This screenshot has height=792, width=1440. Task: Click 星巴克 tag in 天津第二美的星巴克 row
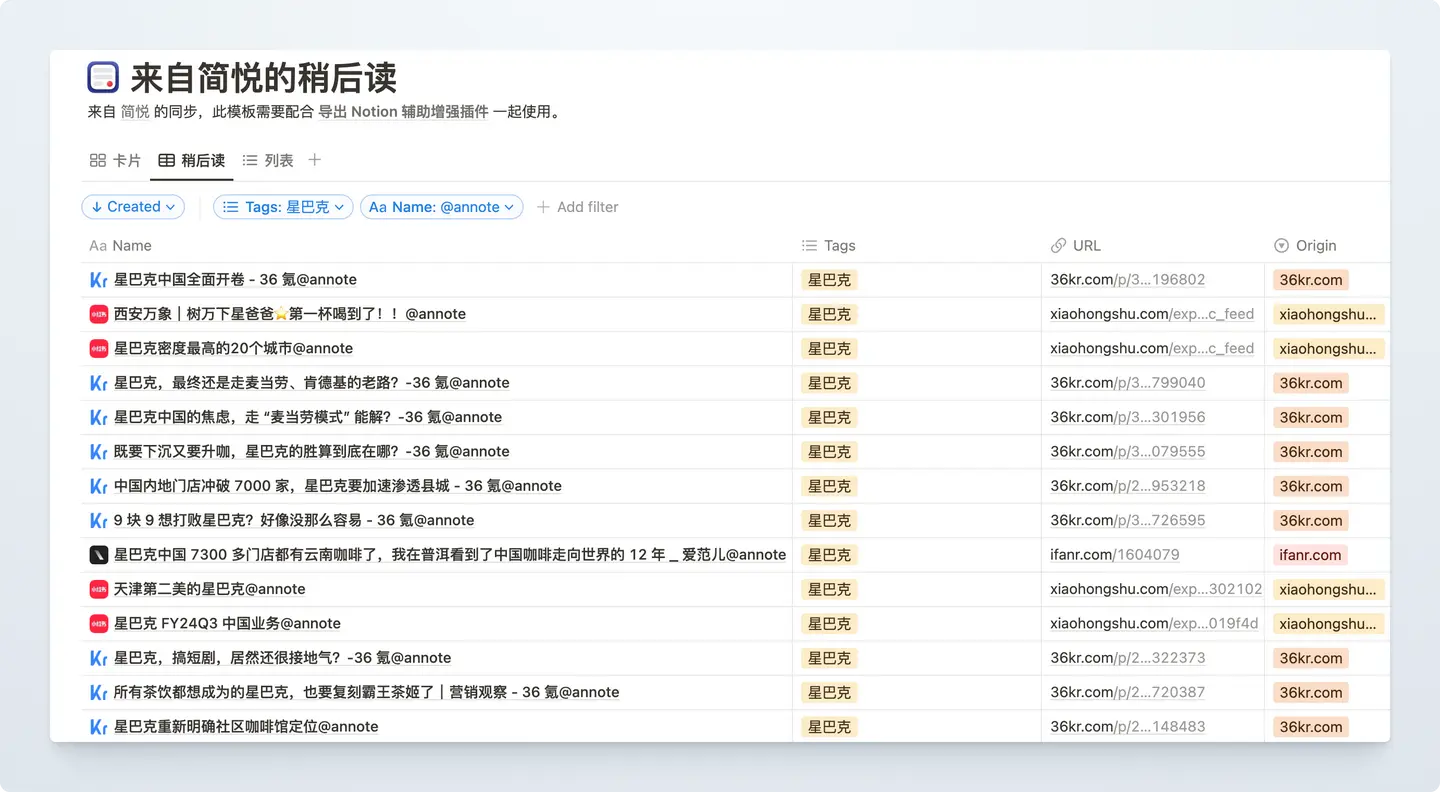pos(829,589)
